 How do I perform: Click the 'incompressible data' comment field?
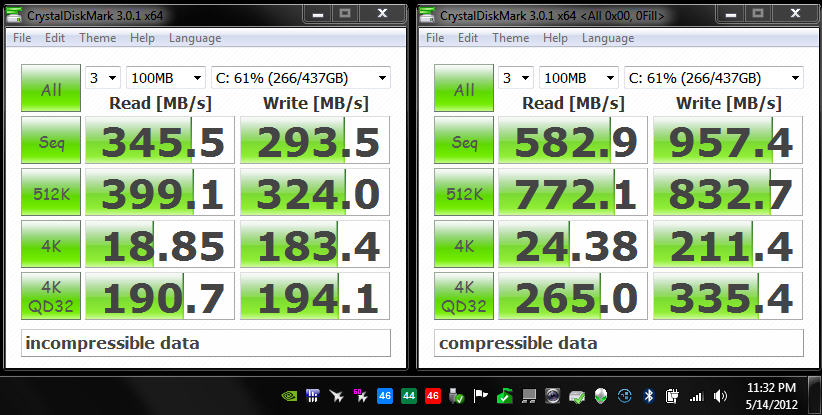(206, 343)
